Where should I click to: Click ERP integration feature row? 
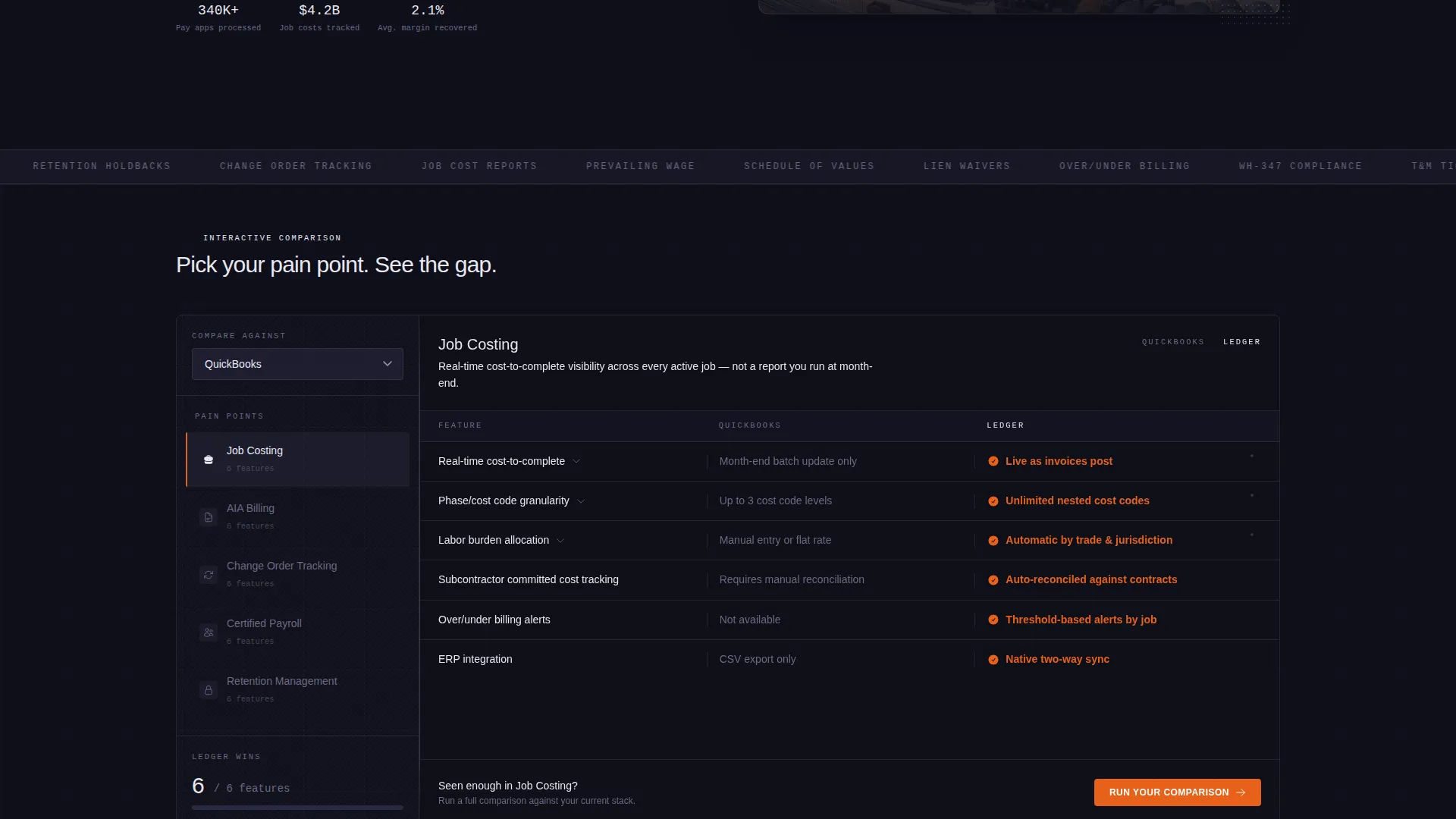click(x=849, y=660)
